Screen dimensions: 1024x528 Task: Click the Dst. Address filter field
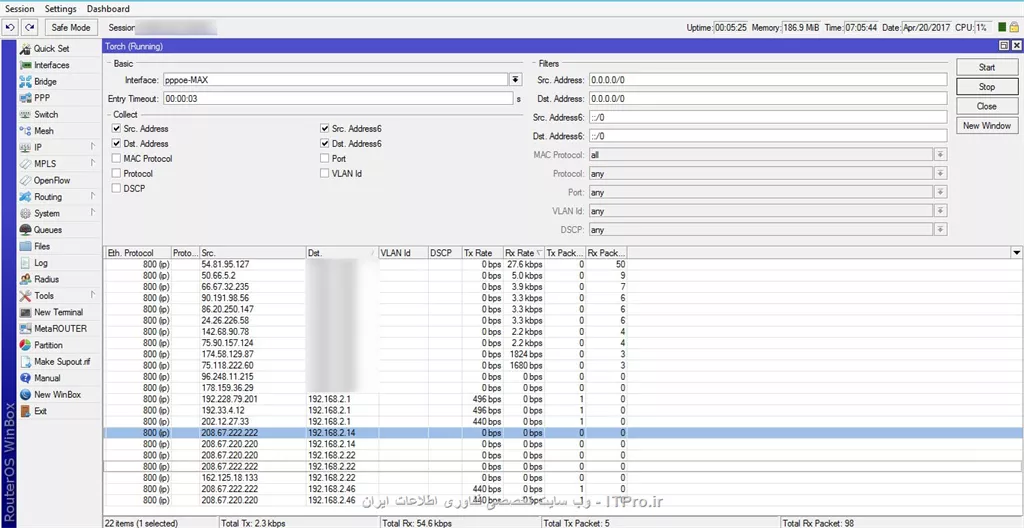pyautogui.click(x=767, y=99)
